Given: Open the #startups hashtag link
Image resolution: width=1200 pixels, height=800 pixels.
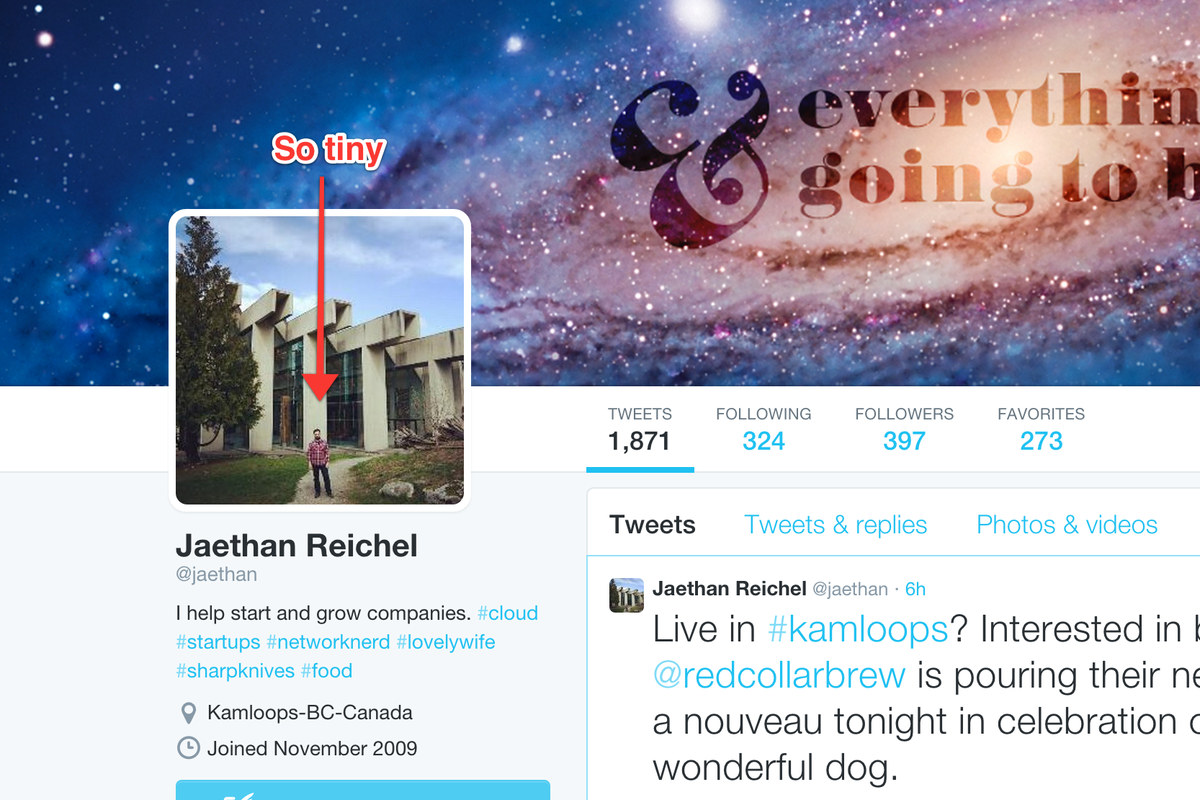Looking at the screenshot, I should (x=218, y=642).
